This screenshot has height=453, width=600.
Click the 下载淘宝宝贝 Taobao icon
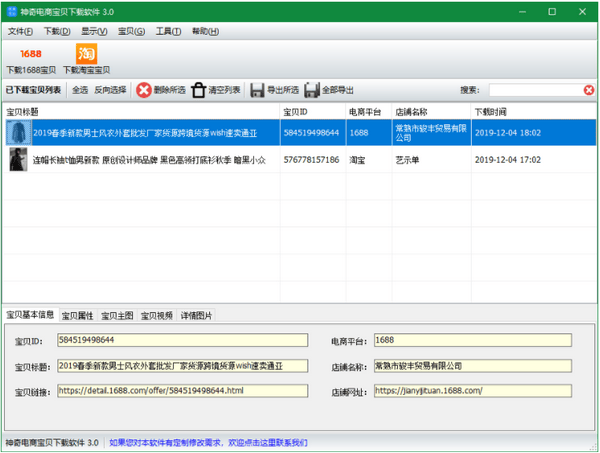coord(87,52)
